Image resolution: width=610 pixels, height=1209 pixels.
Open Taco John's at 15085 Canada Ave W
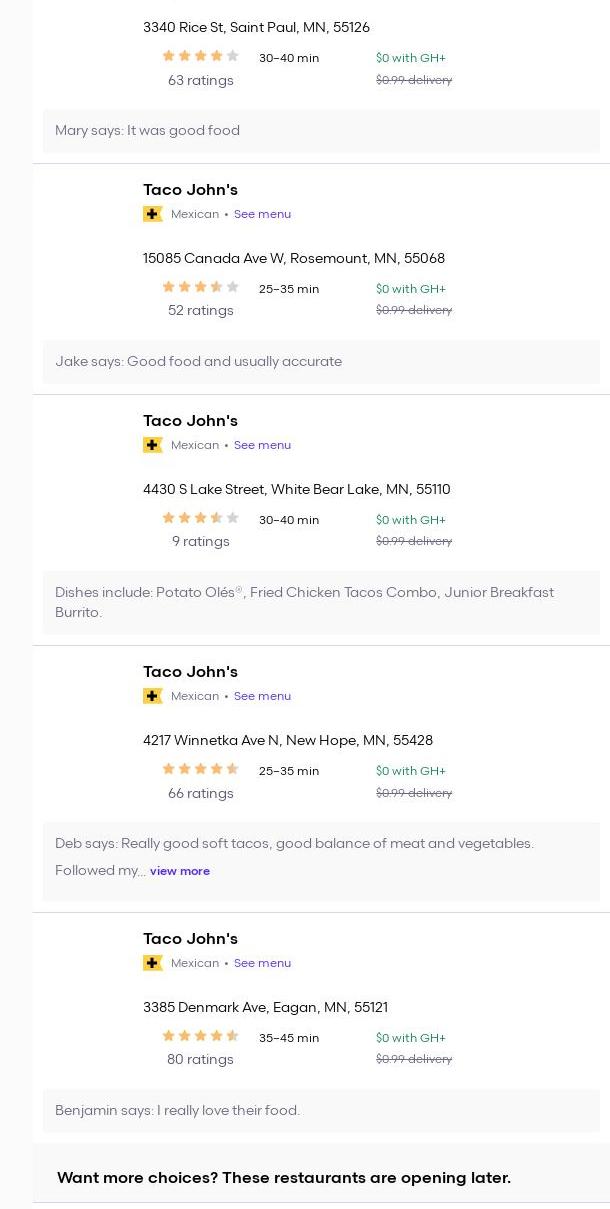(190, 190)
